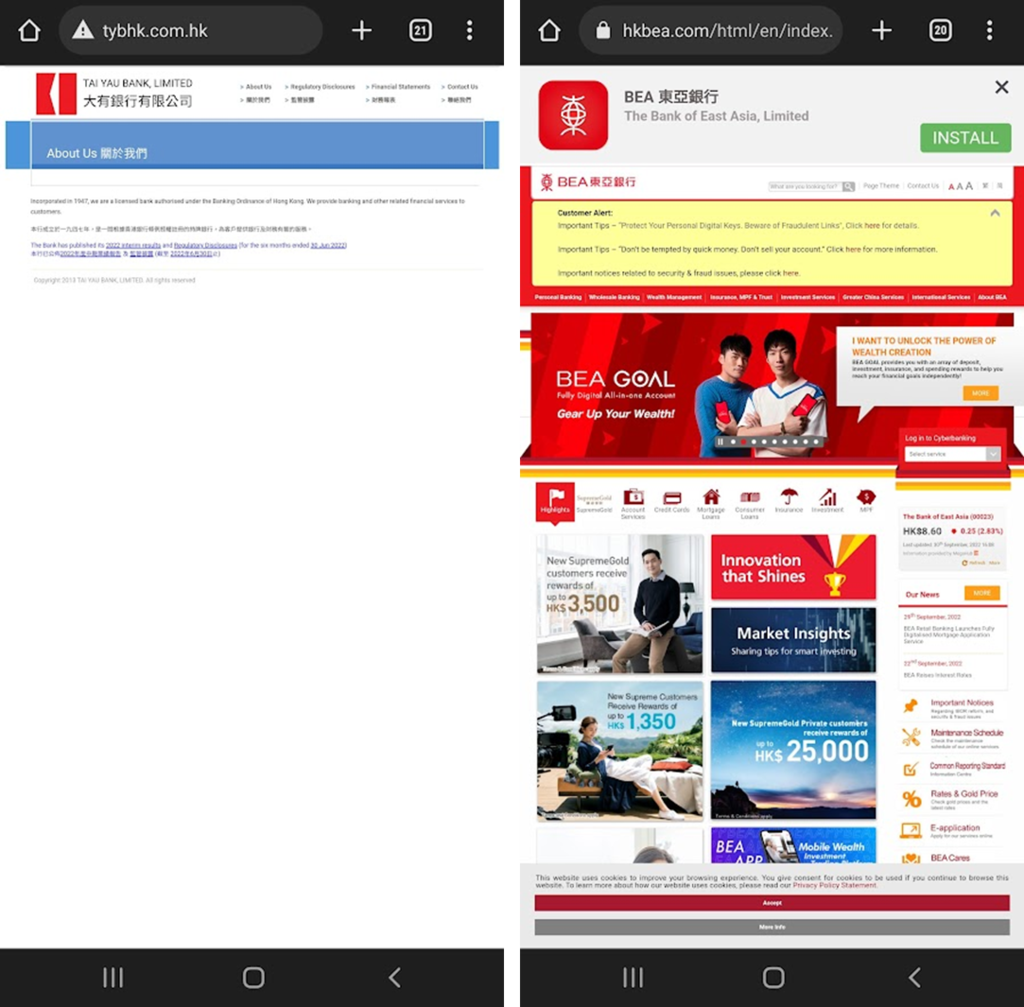The height and width of the screenshot is (1007, 1024).
Task: Open the 2022 interim results link
Action: [133, 246]
